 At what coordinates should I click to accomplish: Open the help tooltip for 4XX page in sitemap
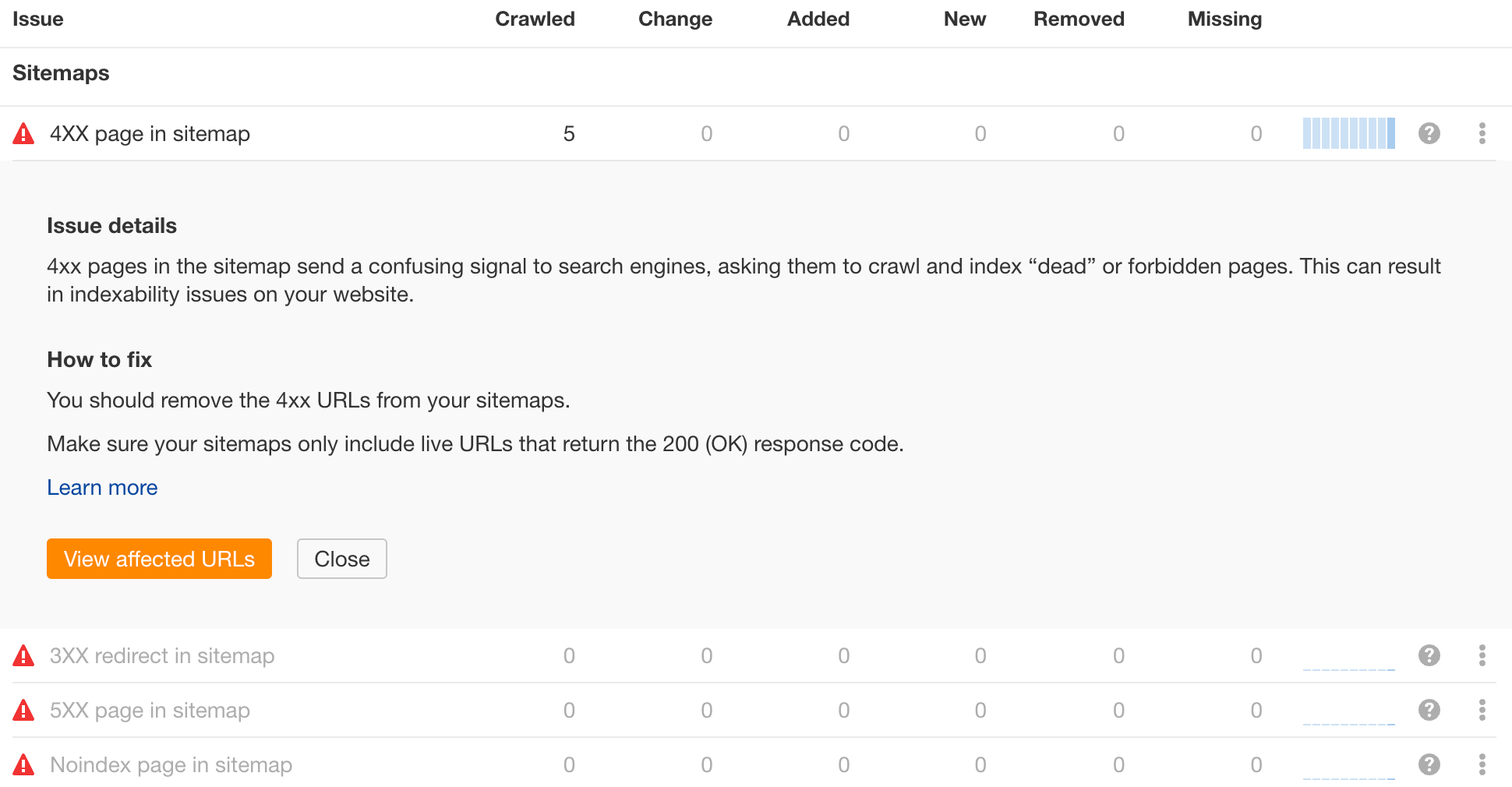(x=1429, y=133)
